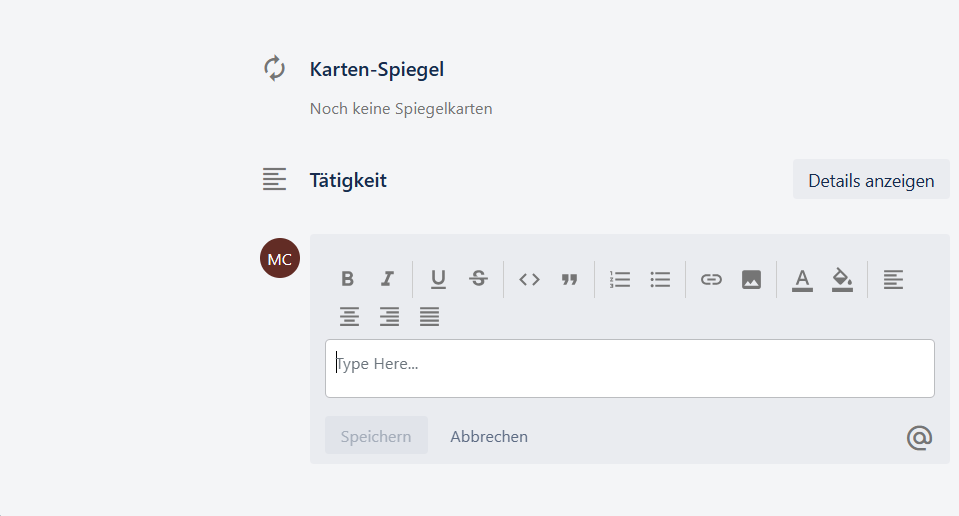Open the background fill color picker
Viewport: 959px width, 516px height.
(x=842, y=279)
